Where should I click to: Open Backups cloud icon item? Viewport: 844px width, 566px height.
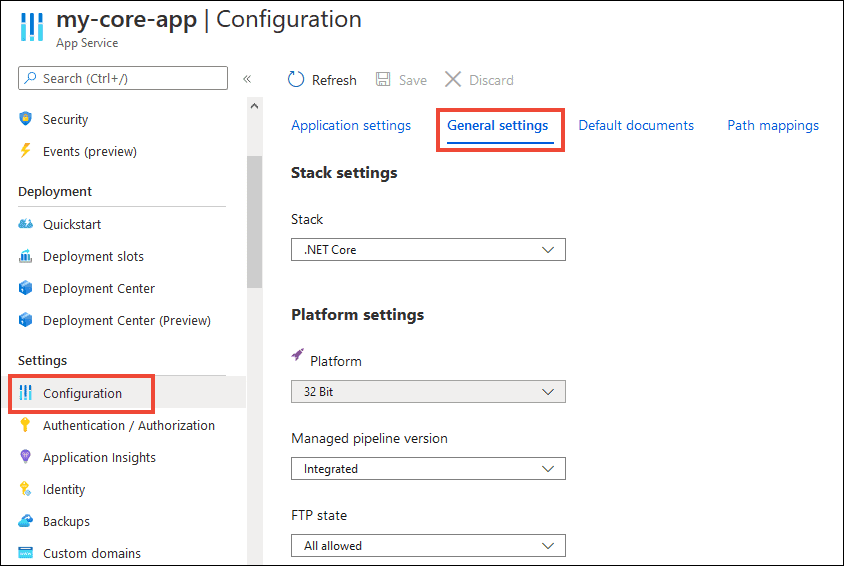pyautogui.click(x=25, y=521)
